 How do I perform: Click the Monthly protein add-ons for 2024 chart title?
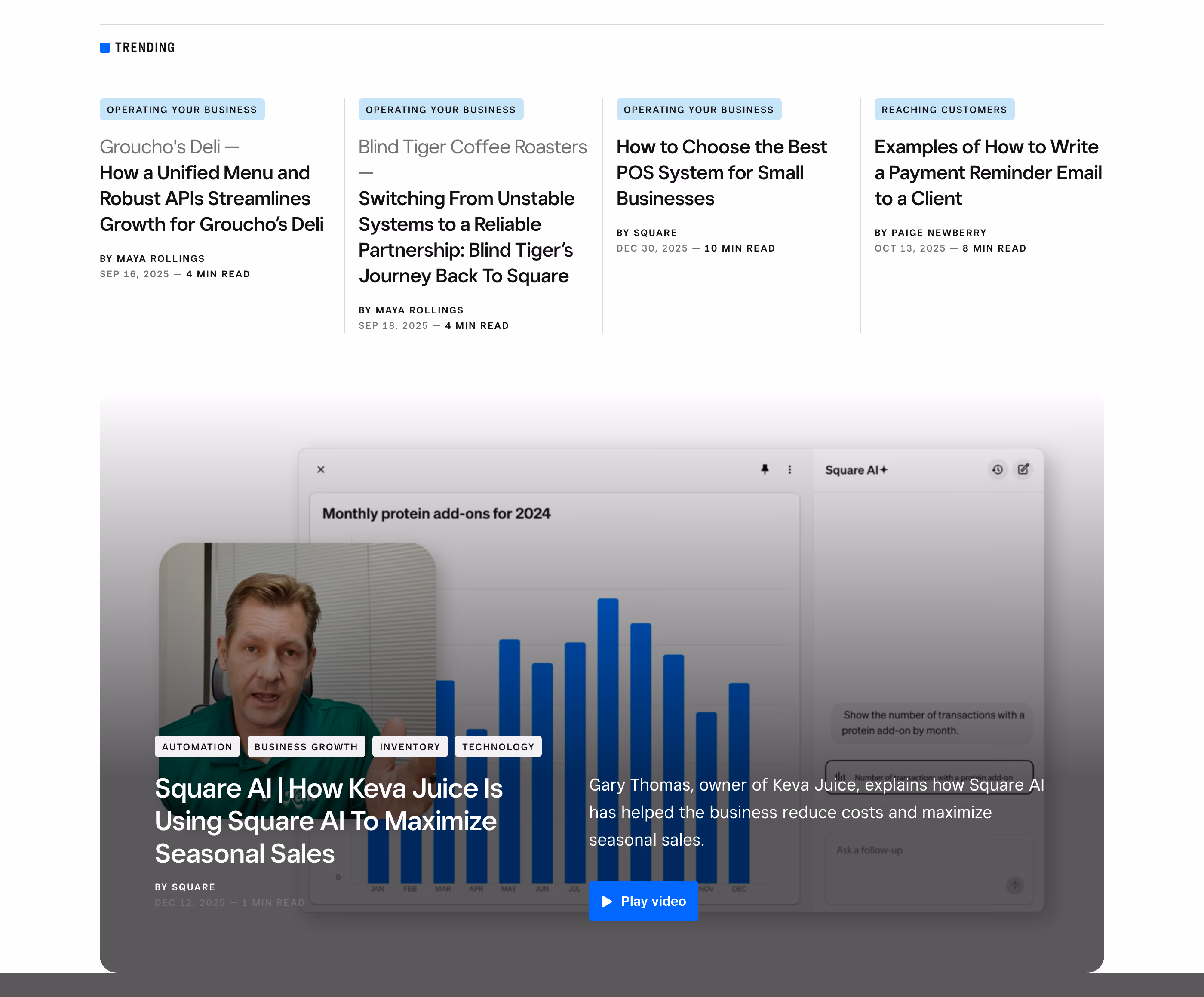pos(436,514)
